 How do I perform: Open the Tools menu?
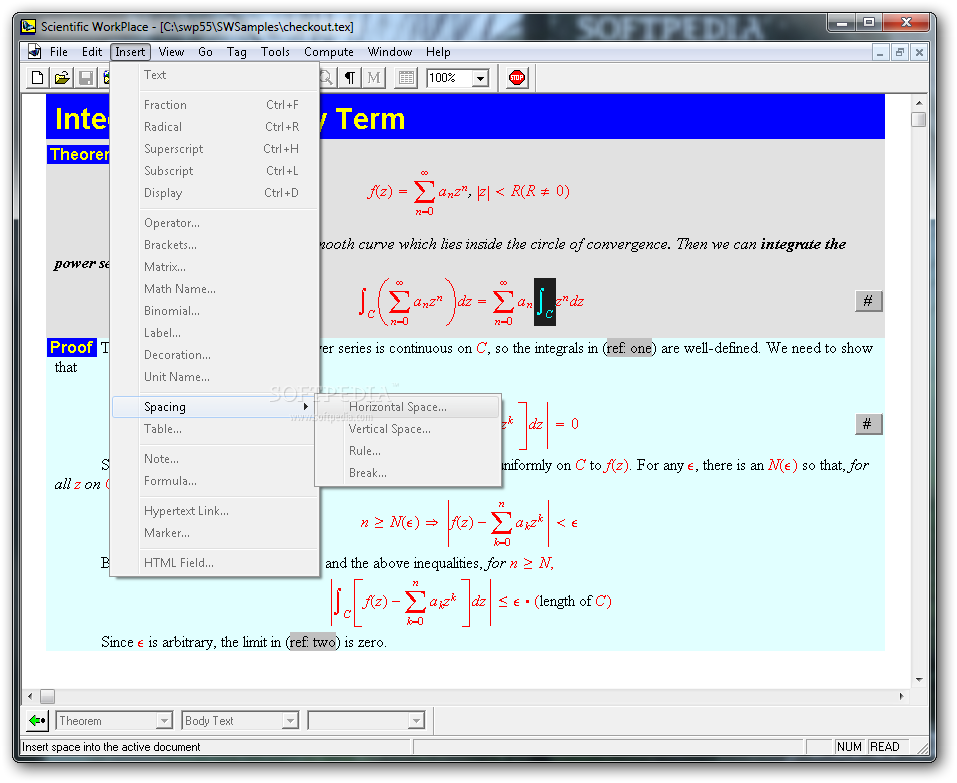(x=275, y=52)
